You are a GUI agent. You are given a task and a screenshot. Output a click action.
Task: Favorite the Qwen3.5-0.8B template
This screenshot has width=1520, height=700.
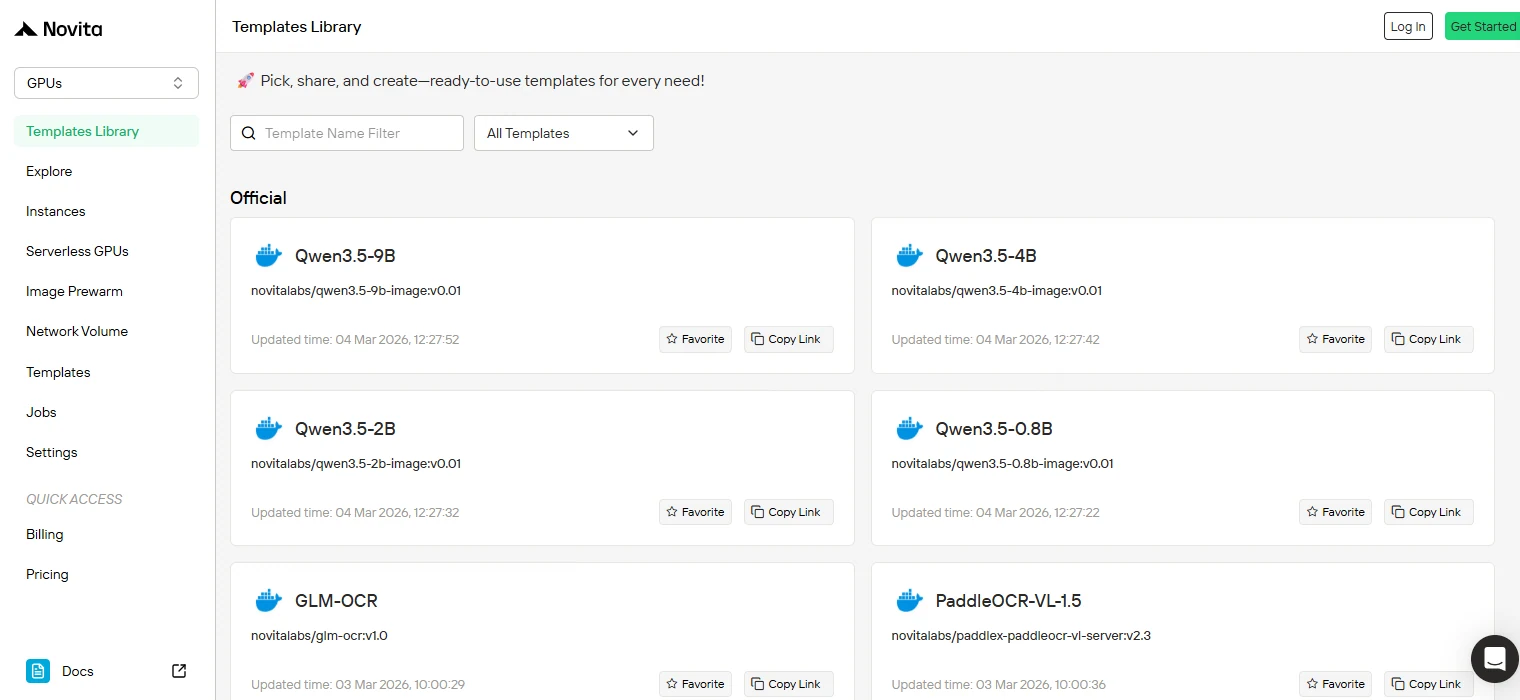[x=1335, y=512]
